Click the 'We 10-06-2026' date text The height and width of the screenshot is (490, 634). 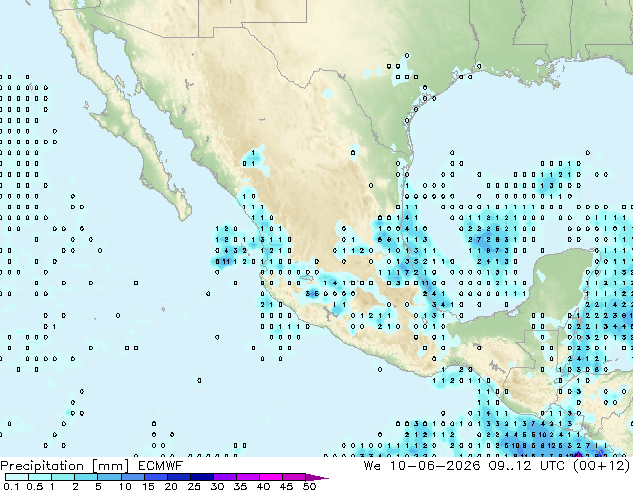(x=422, y=466)
